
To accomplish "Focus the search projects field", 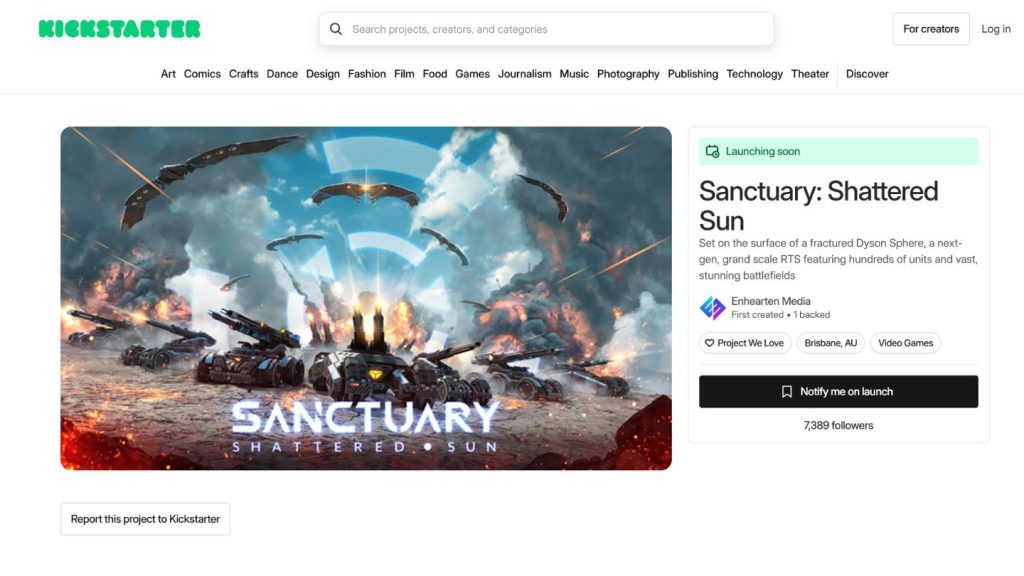I will coord(547,29).
